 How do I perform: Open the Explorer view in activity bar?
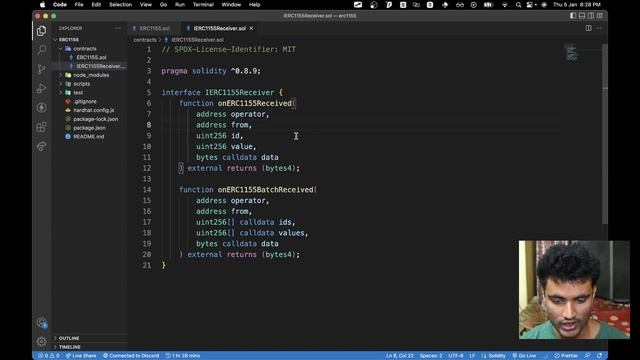41,31
